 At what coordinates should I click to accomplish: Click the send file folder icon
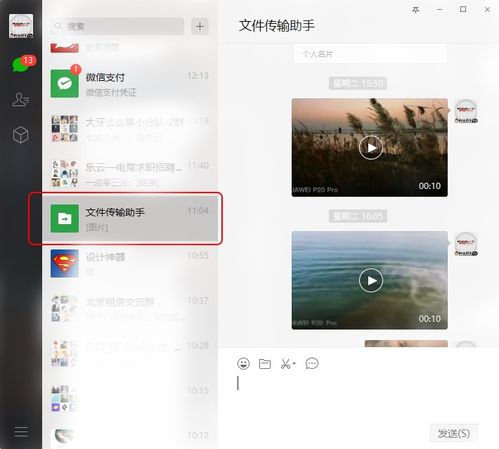(x=265, y=364)
